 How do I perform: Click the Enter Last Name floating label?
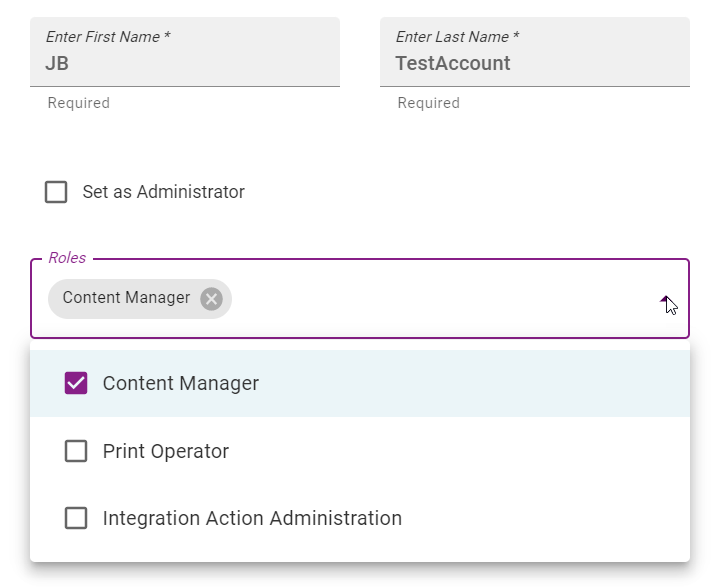(x=457, y=37)
